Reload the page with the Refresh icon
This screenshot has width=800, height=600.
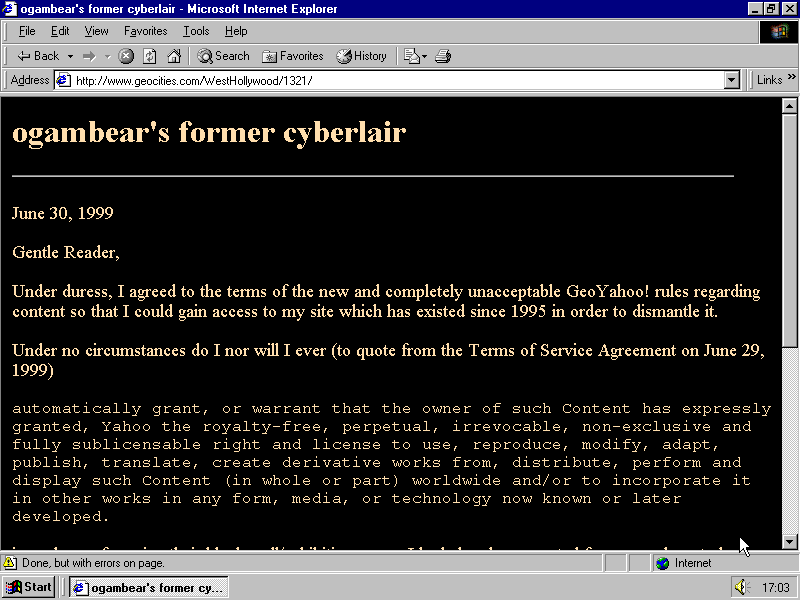pos(149,56)
